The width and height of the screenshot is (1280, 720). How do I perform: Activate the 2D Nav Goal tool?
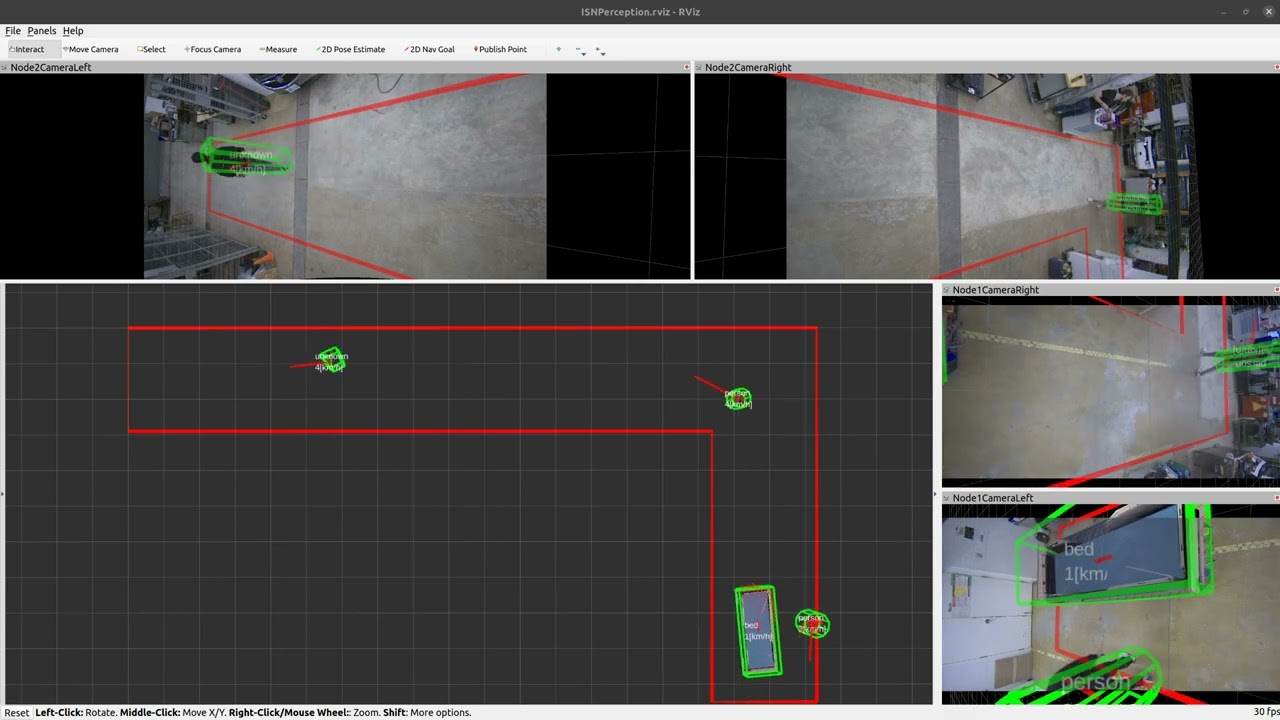tap(430, 49)
